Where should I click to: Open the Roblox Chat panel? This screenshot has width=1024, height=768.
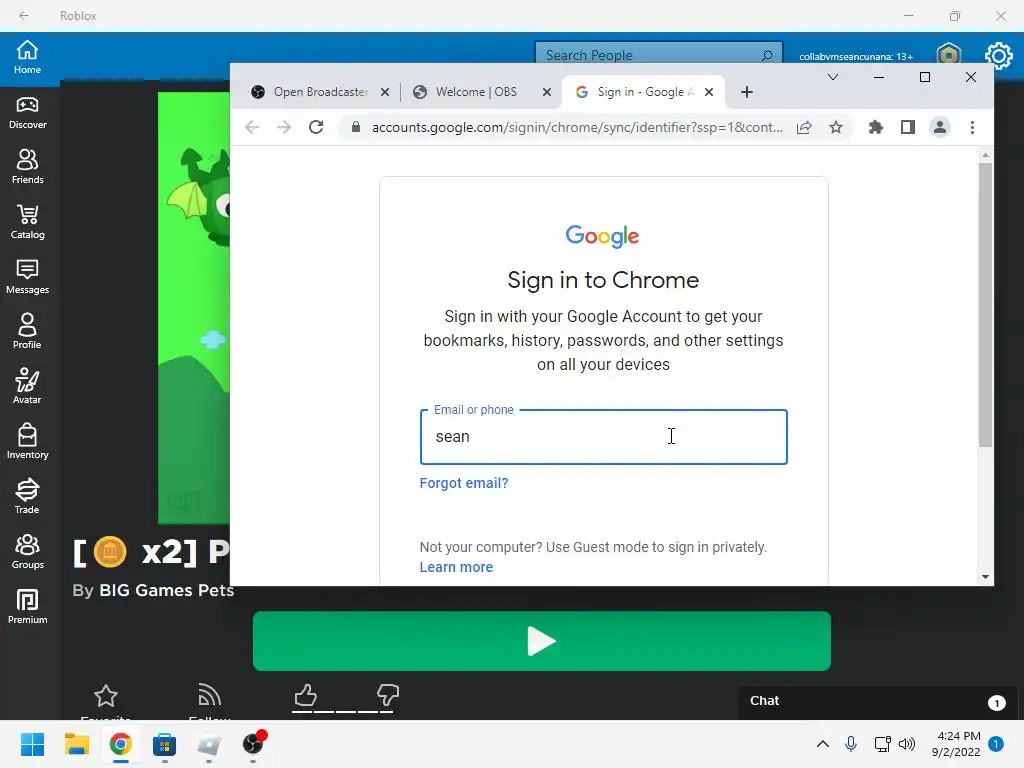(x=878, y=701)
